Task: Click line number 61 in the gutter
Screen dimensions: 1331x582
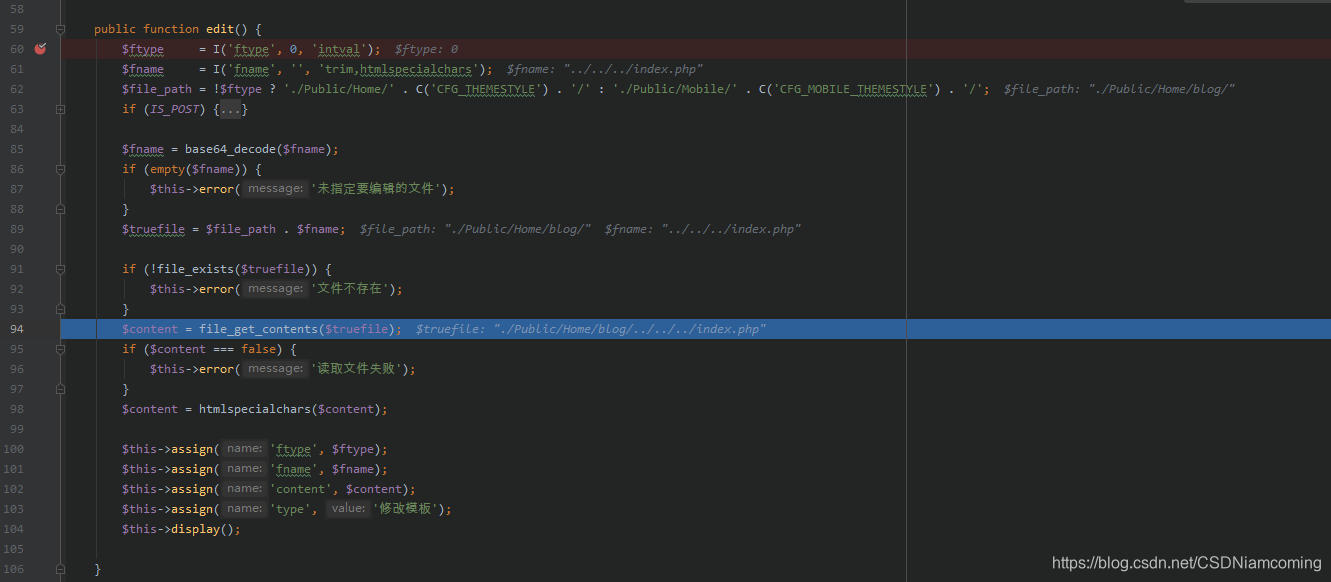Action: point(17,69)
